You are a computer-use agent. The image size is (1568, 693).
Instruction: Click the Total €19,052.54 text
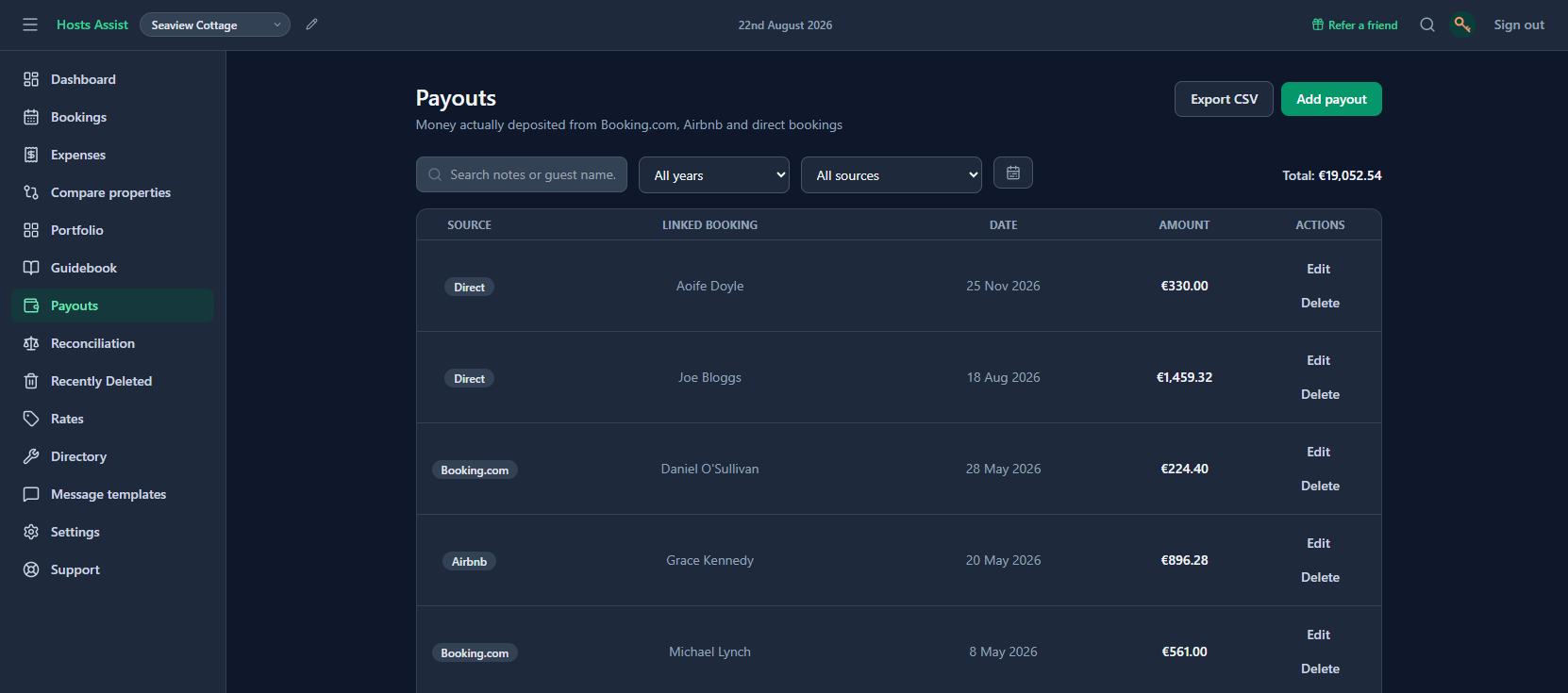click(1331, 175)
